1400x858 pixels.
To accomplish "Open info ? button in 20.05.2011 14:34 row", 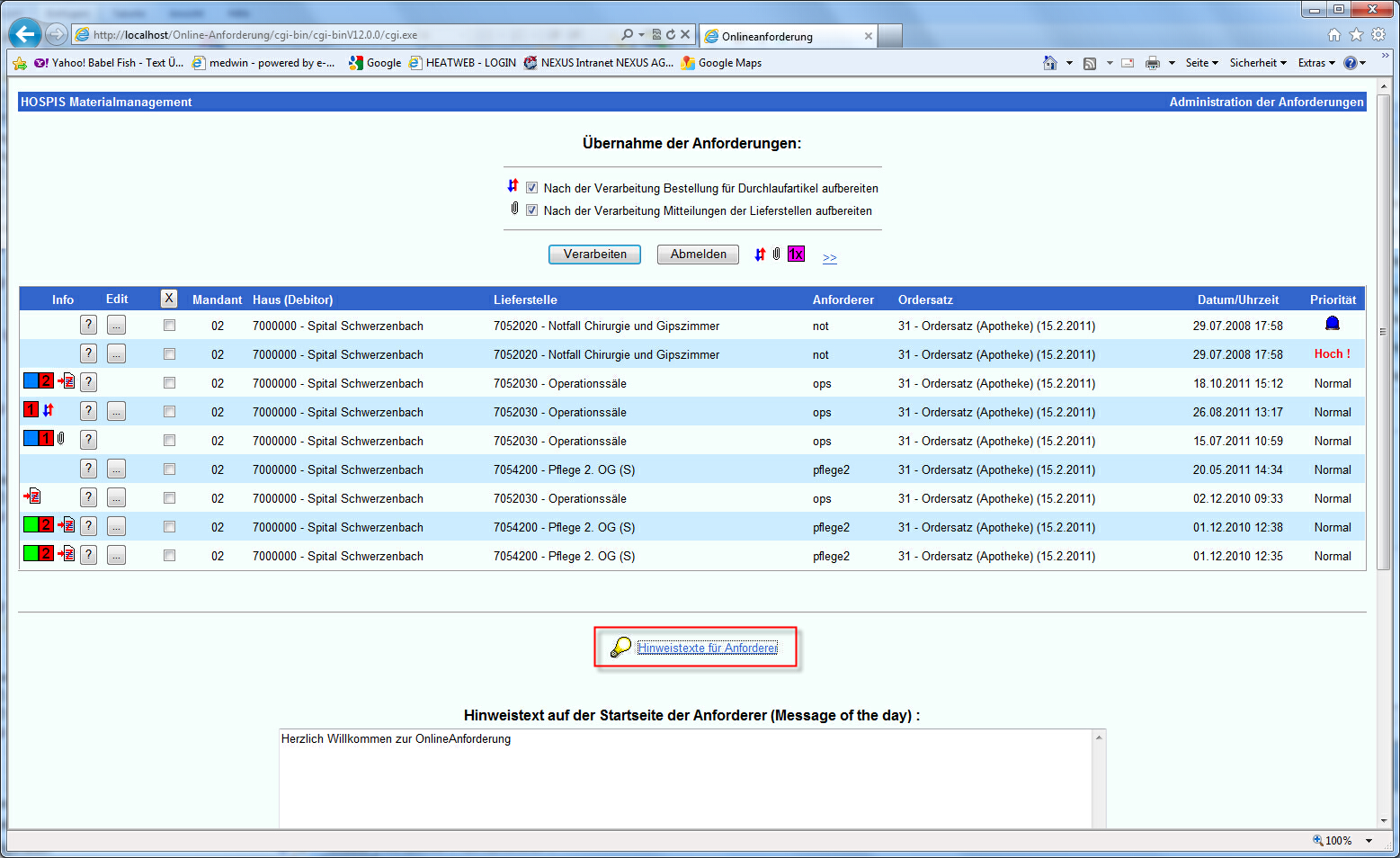I will pyautogui.click(x=88, y=469).
